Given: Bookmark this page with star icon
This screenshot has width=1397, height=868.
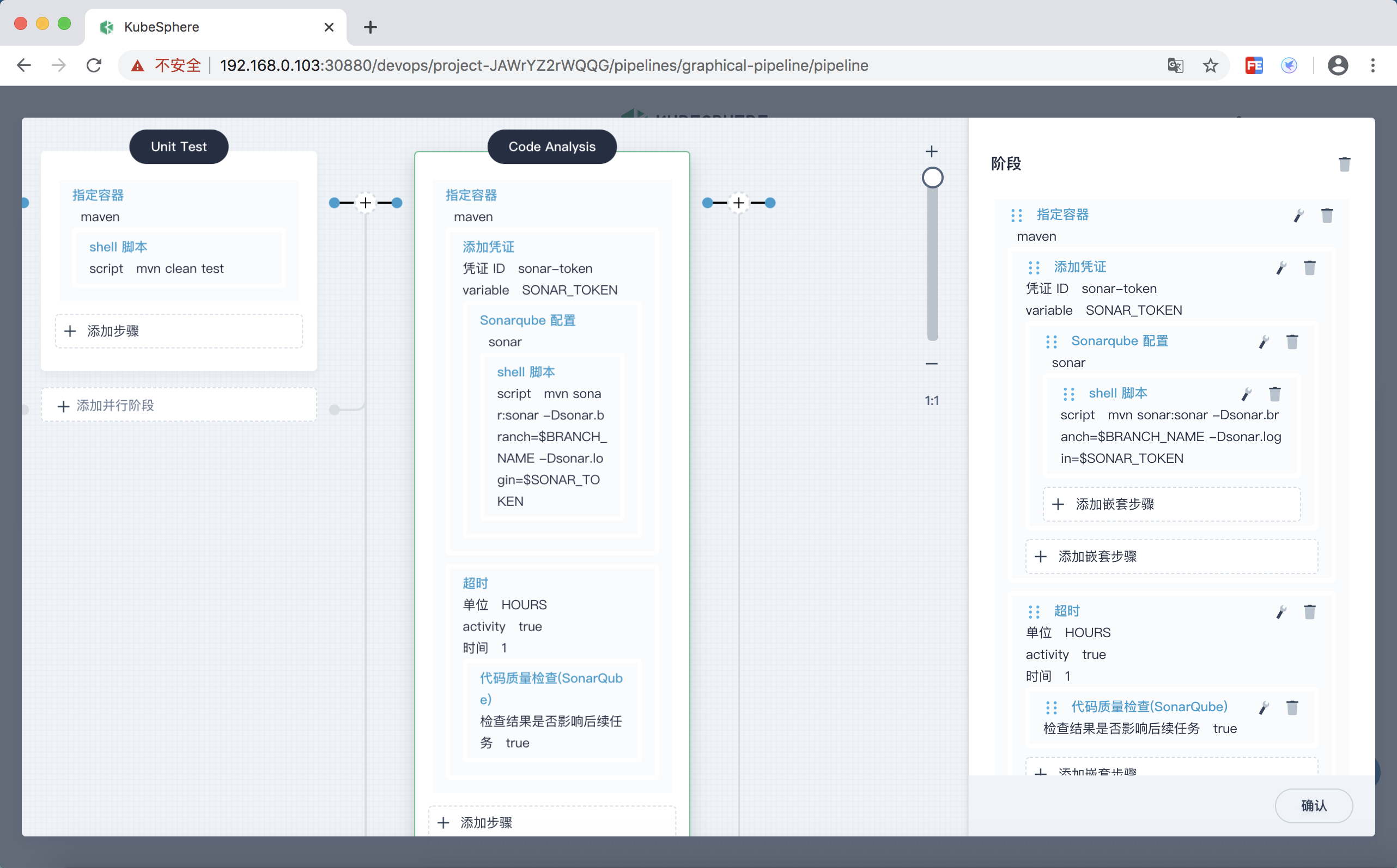Looking at the screenshot, I should click(1210, 65).
